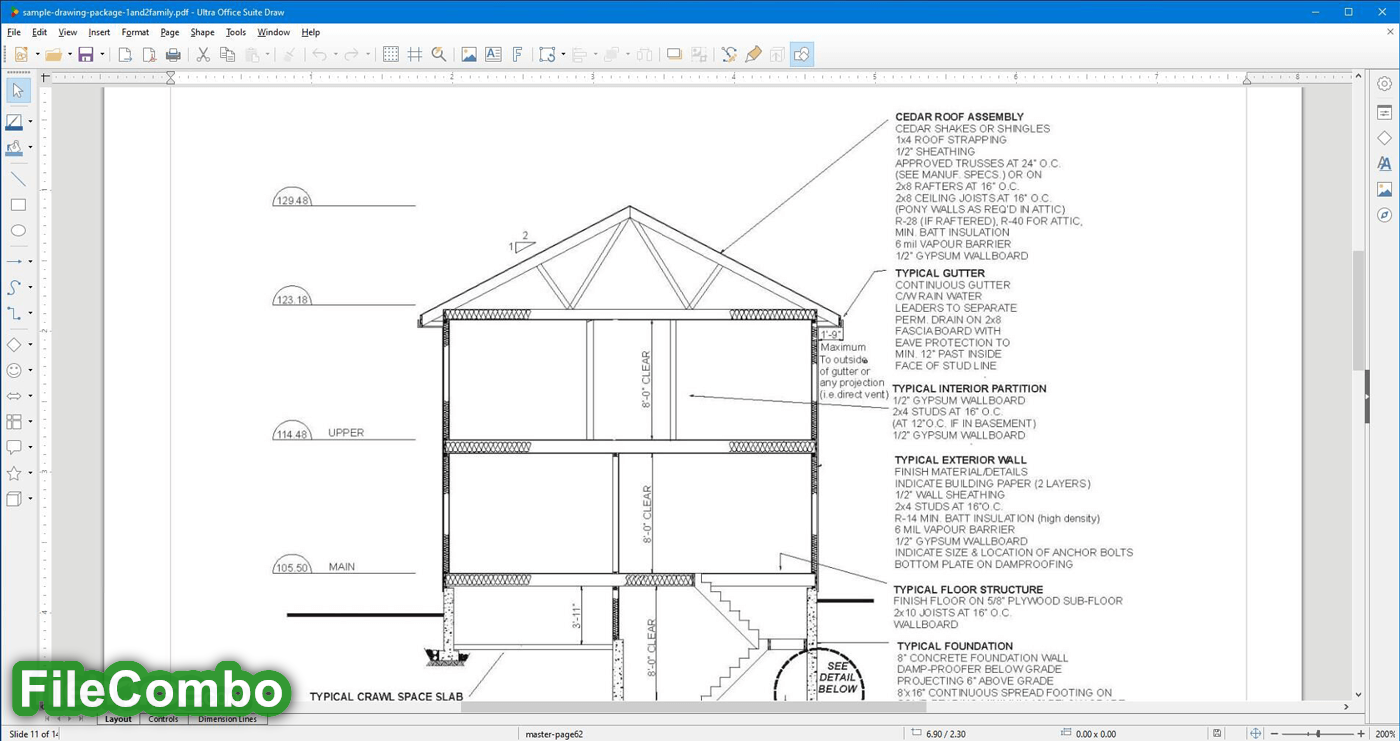This screenshot has height=741, width=1400.
Task: Expand the Curves and Polygons dropdown
Action: point(30,287)
